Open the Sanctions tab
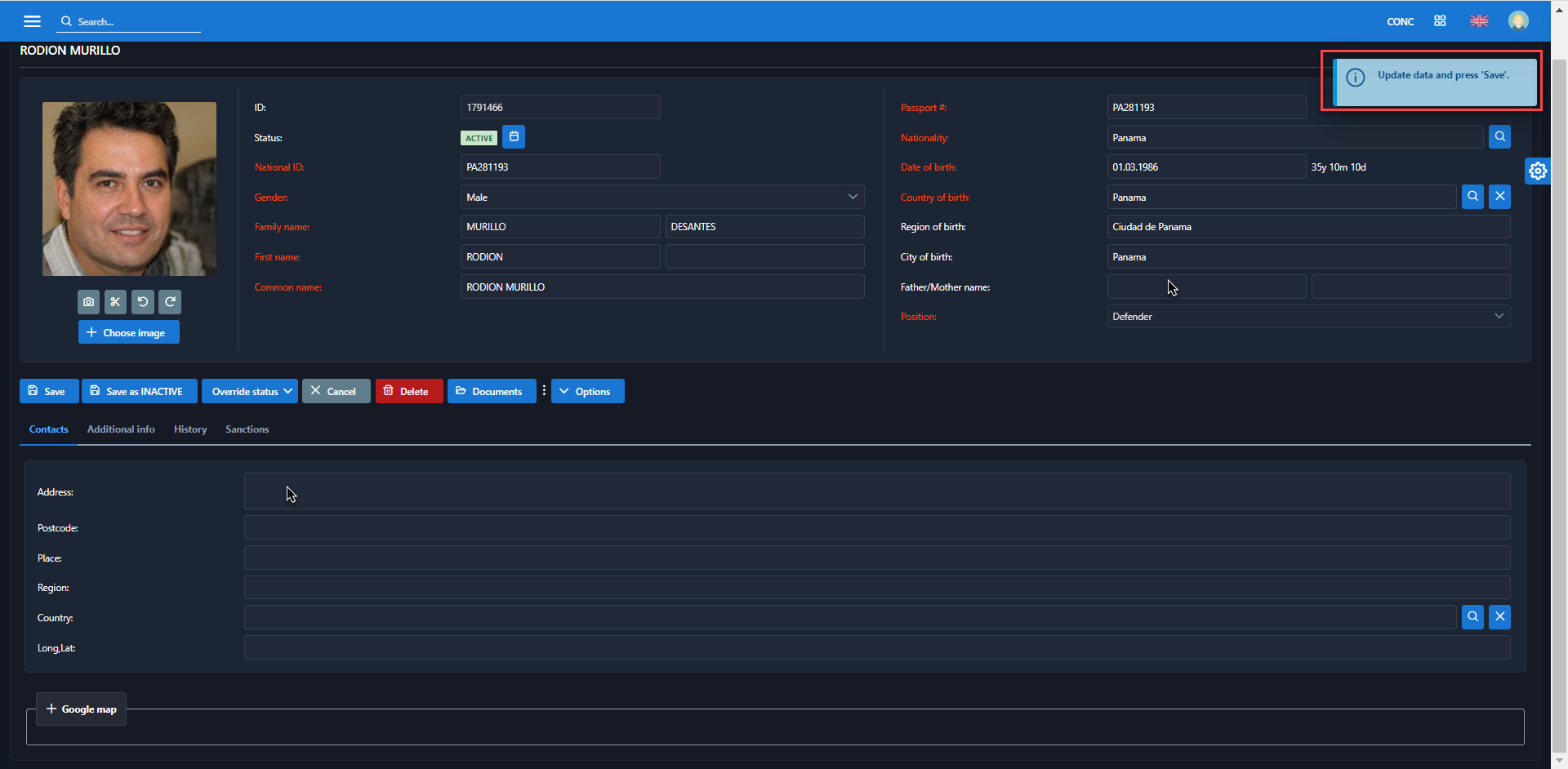 [247, 429]
